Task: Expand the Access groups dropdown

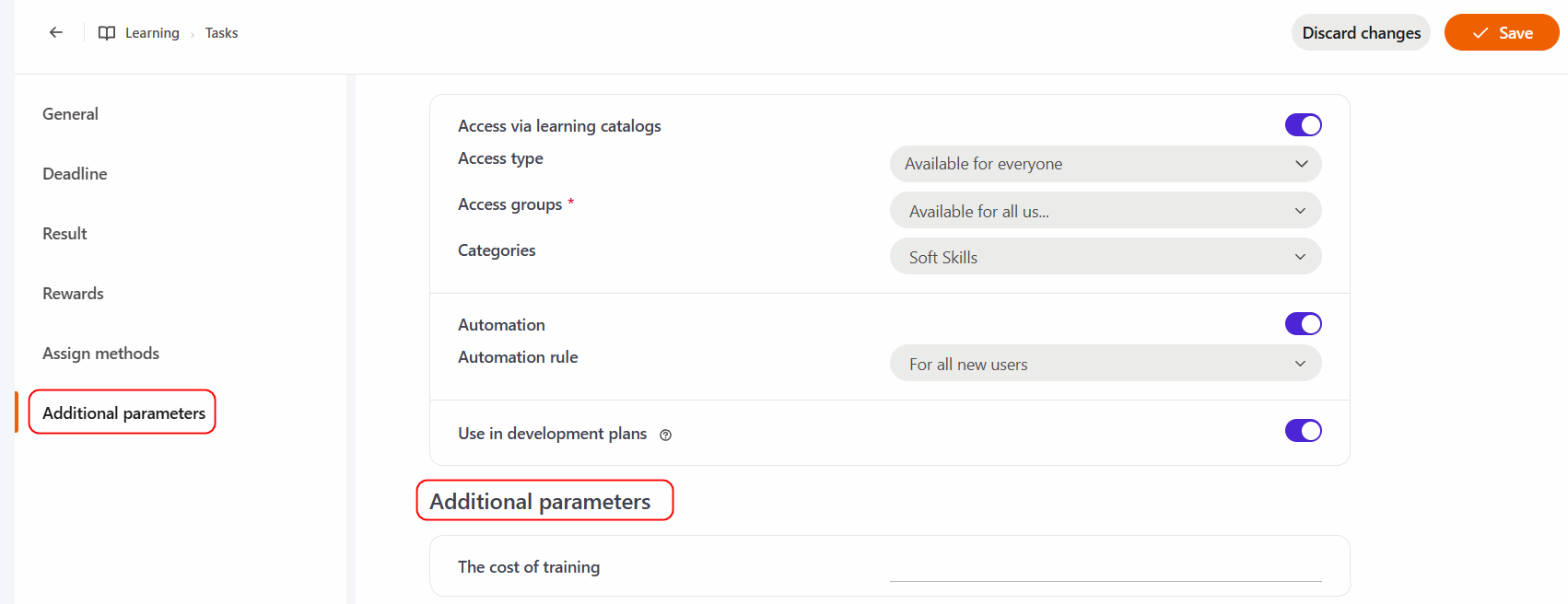Action: 1106,210
